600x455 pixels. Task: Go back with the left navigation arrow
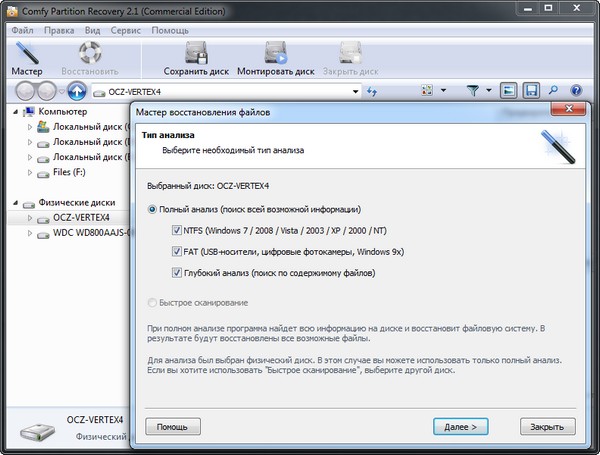pos(25,91)
